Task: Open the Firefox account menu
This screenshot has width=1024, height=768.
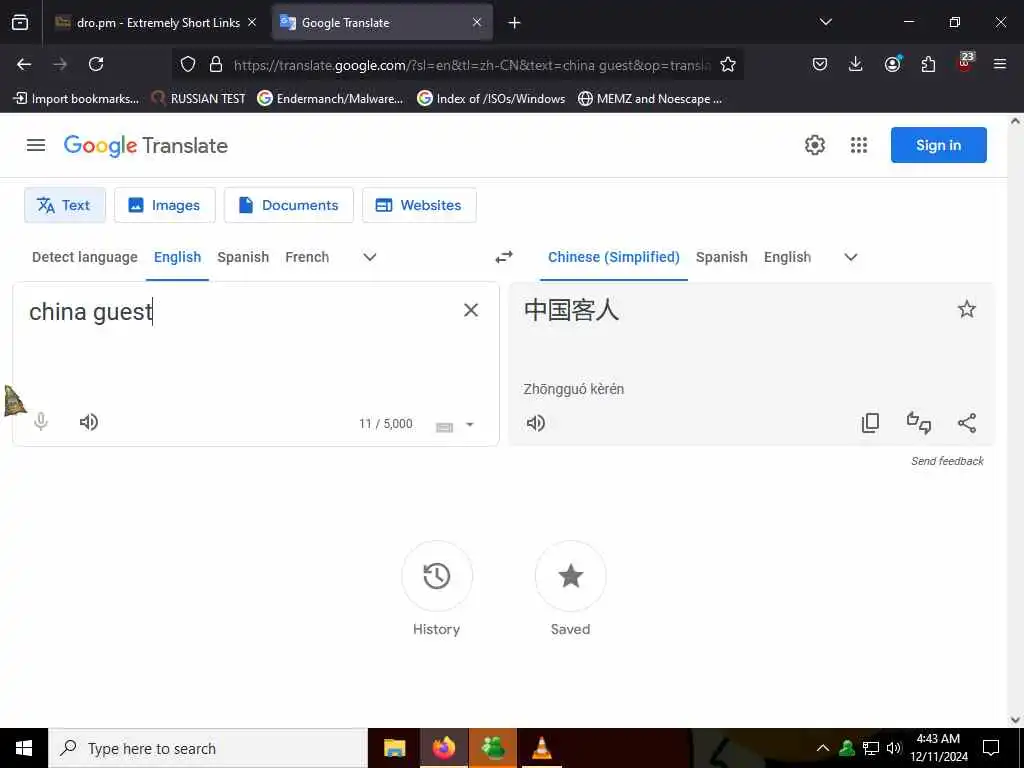Action: (892, 64)
